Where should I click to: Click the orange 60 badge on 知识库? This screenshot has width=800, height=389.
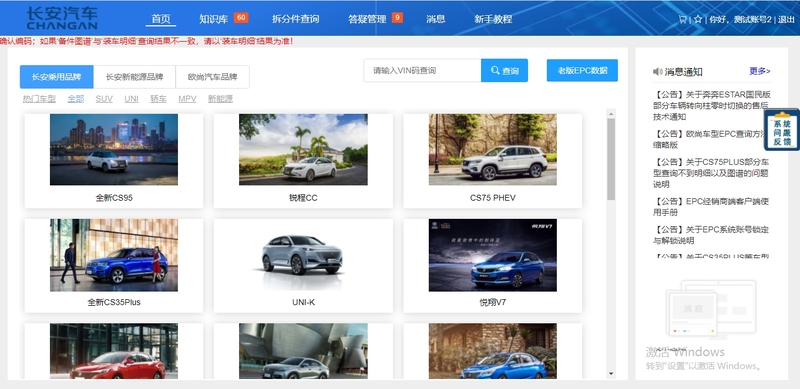pyautogui.click(x=241, y=17)
